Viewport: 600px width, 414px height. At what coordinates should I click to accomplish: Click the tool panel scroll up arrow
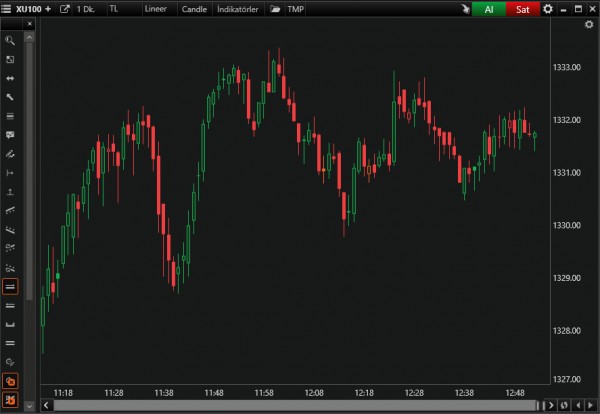(x=29, y=37)
